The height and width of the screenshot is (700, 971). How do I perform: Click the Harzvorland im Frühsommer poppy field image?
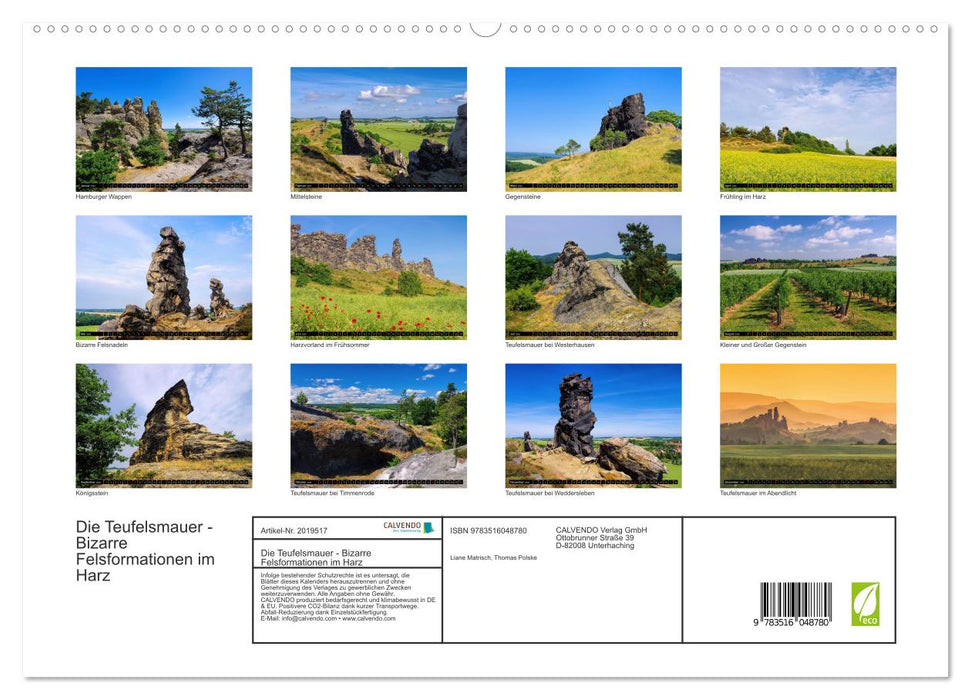(x=378, y=276)
